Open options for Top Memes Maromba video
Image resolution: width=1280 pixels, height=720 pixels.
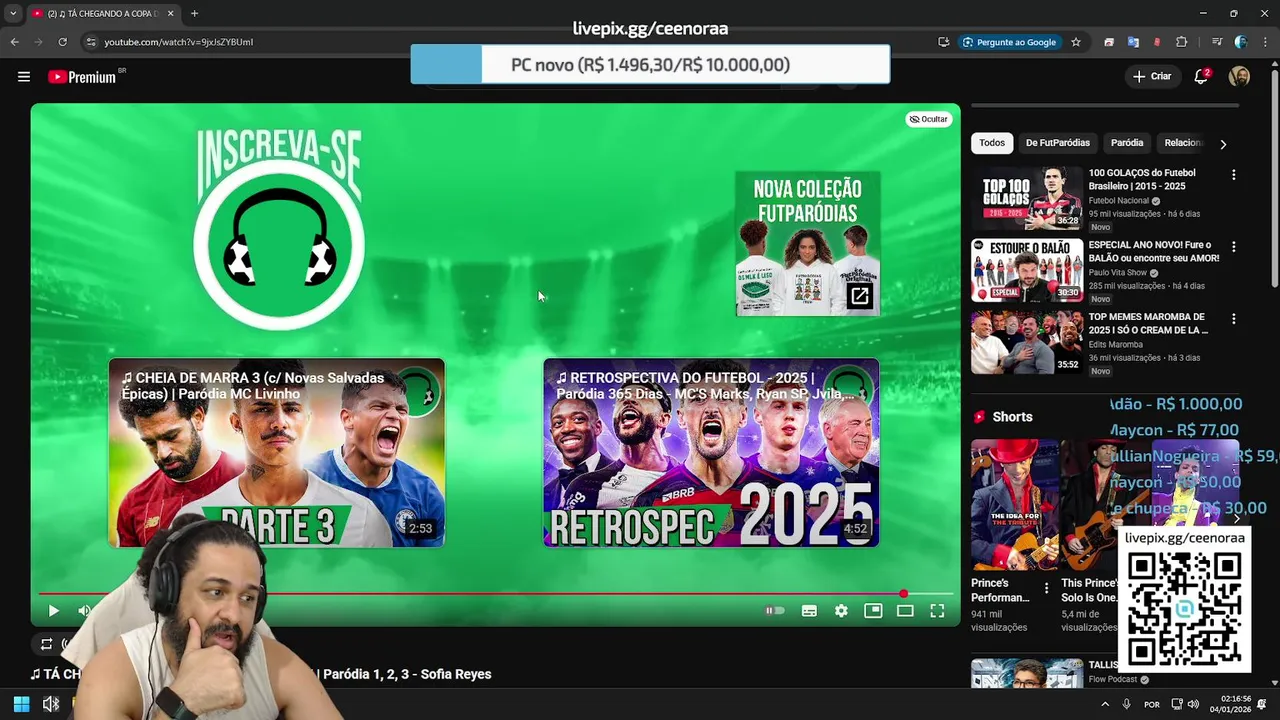pos(1233,319)
